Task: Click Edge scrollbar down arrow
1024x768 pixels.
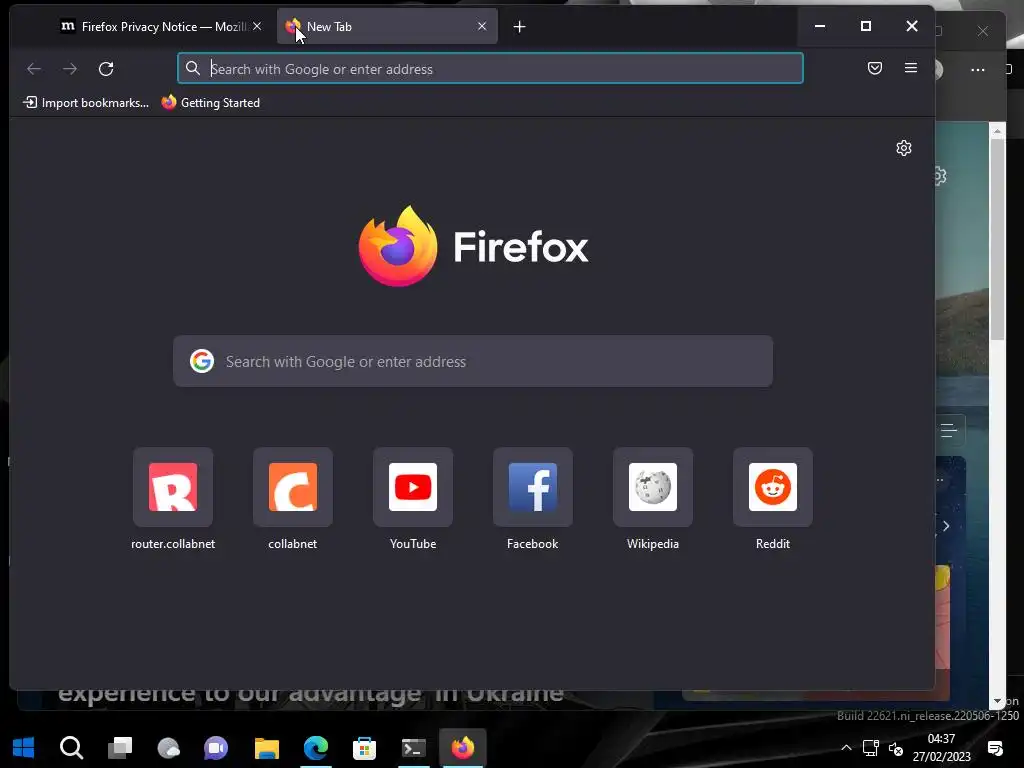Action: tap(997, 701)
